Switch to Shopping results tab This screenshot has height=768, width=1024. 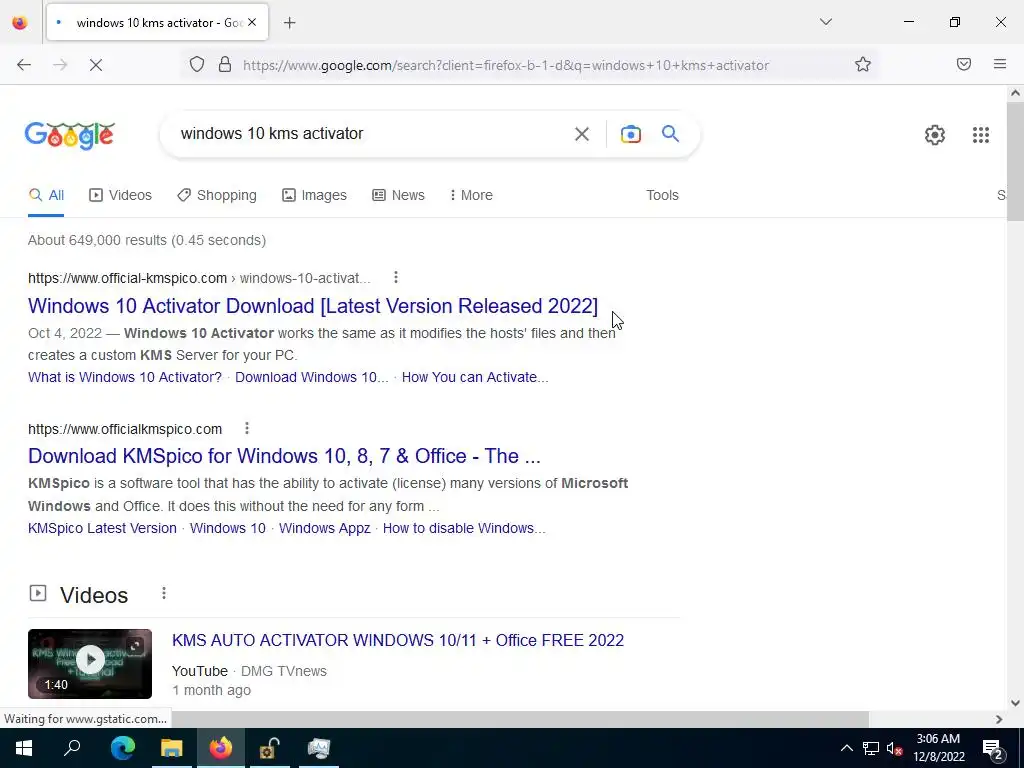pyautogui.click(x=217, y=195)
